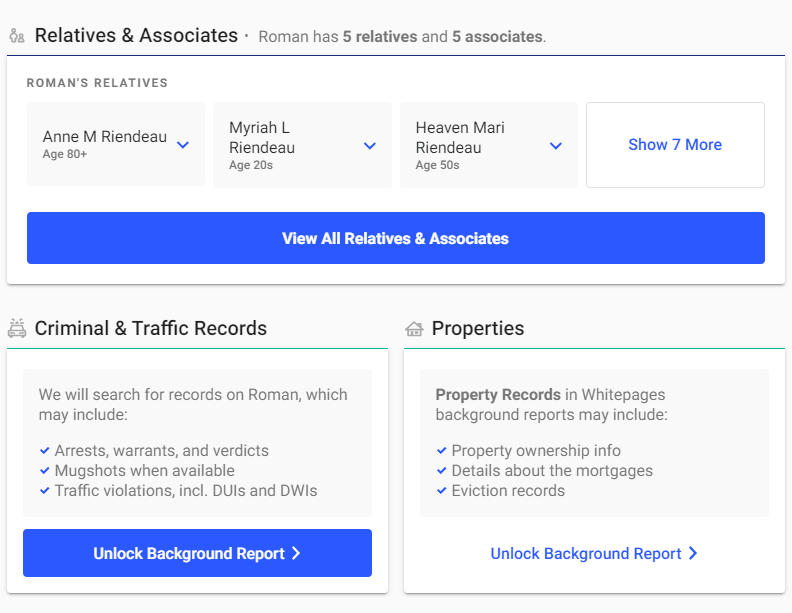Image resolution: width=792 pixels, height=613 pixels.
Task: Click the blue Unlock Background Report button
Action: click(x=197, y=553)
